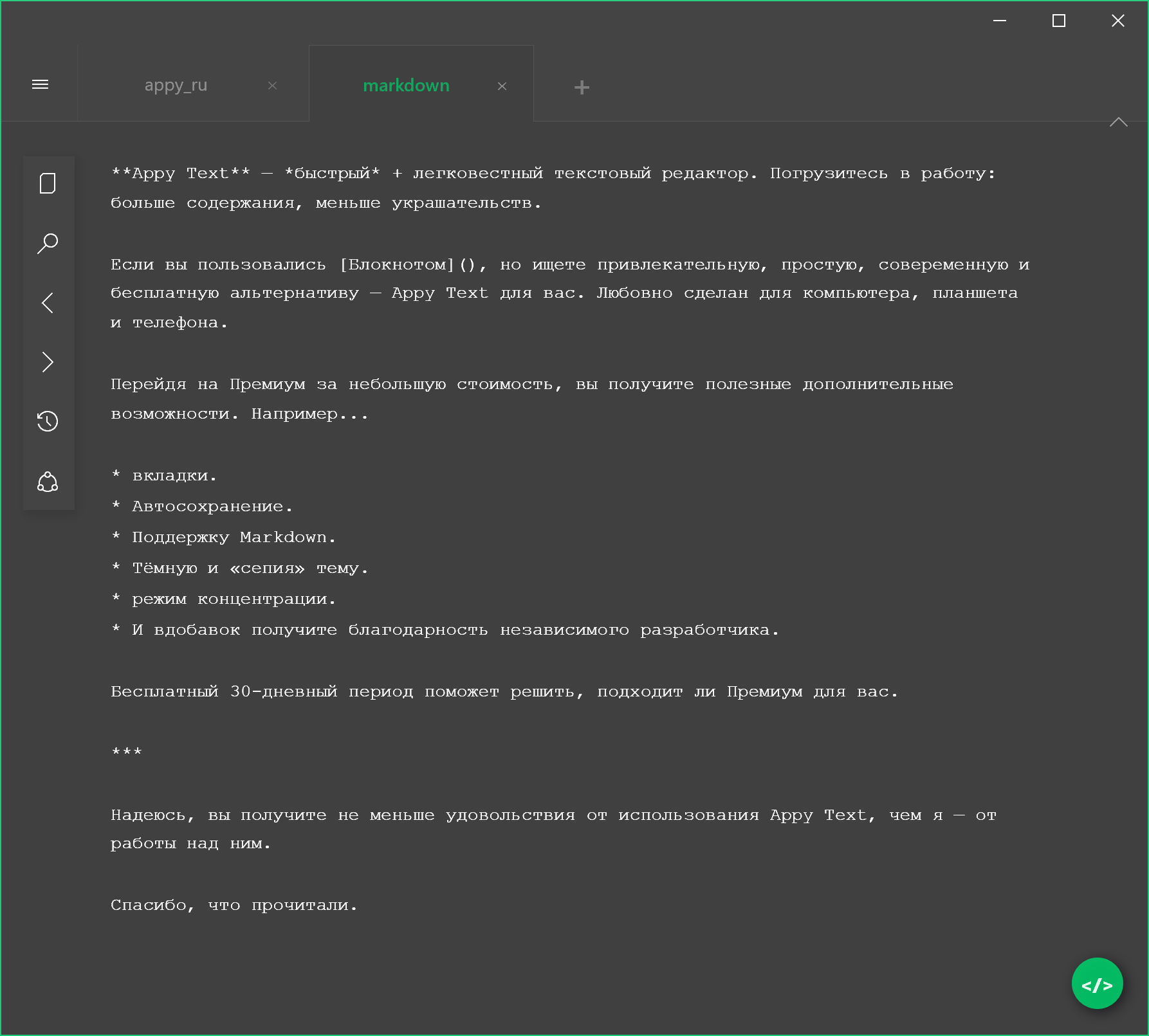Close the appy_ru tab
This screenshot has width=1149, height=1036.
(x=272, y=86)
